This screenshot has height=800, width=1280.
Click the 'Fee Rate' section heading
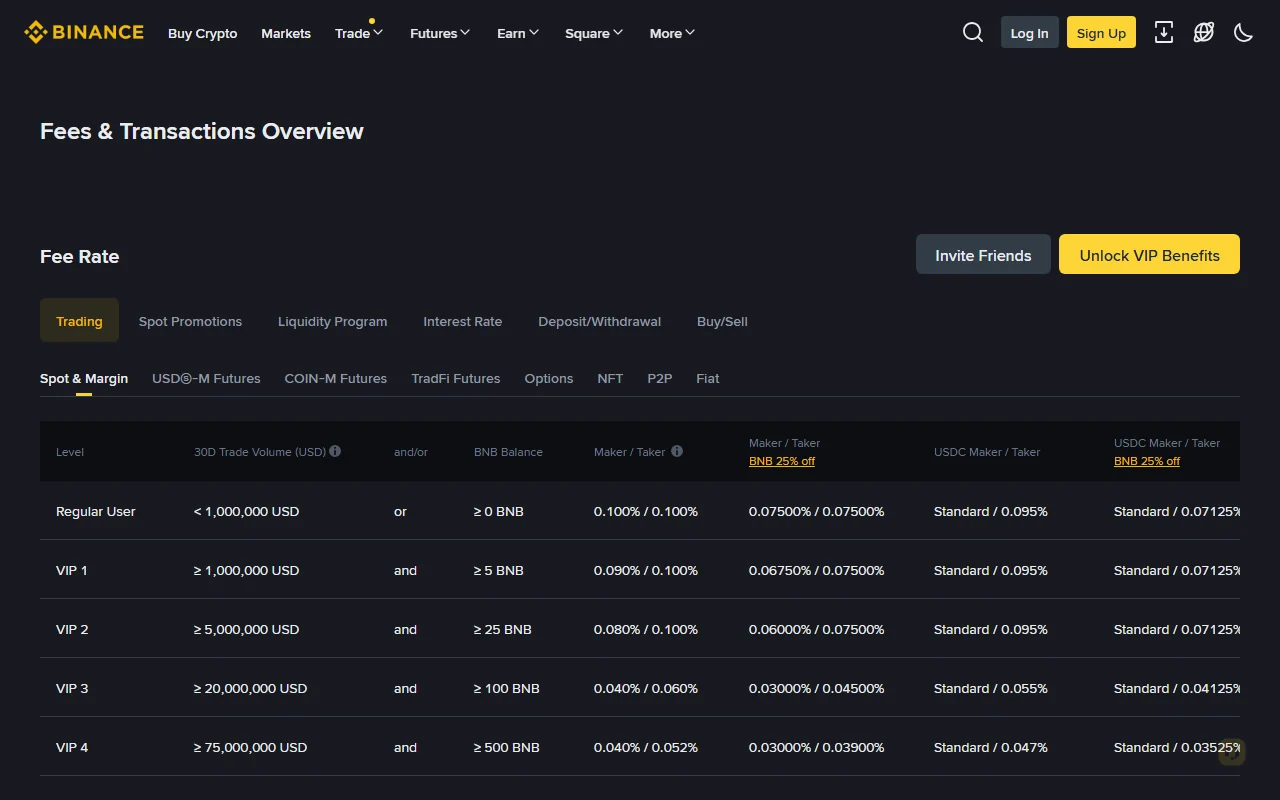coord(80,256)
